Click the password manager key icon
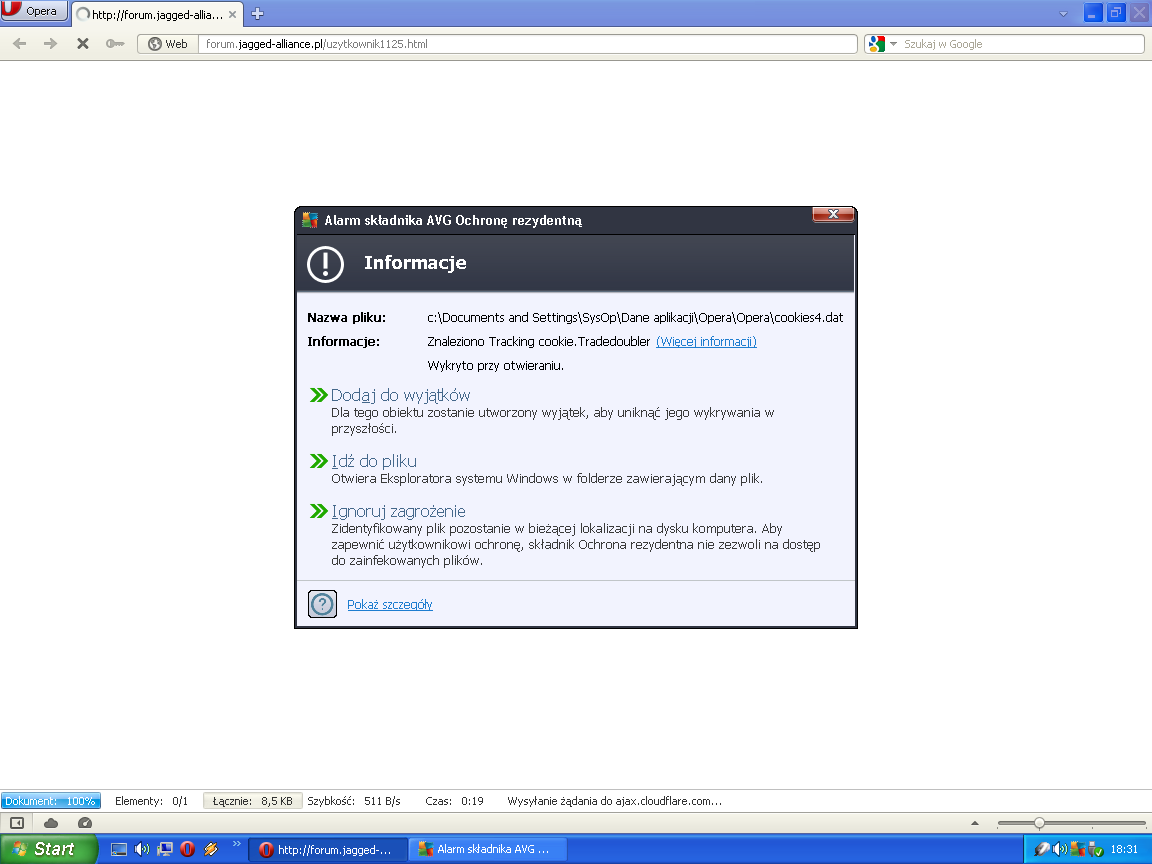 pos(115,44)
